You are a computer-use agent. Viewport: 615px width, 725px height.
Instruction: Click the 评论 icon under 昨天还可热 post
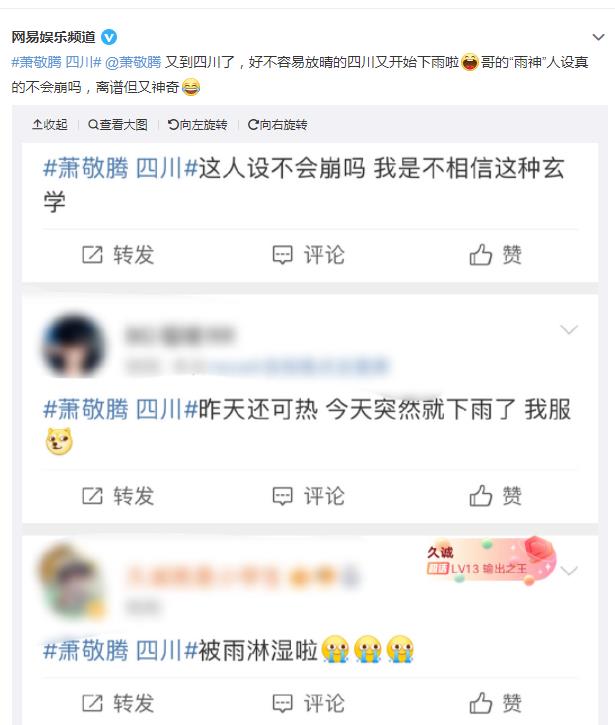[283, 496]
